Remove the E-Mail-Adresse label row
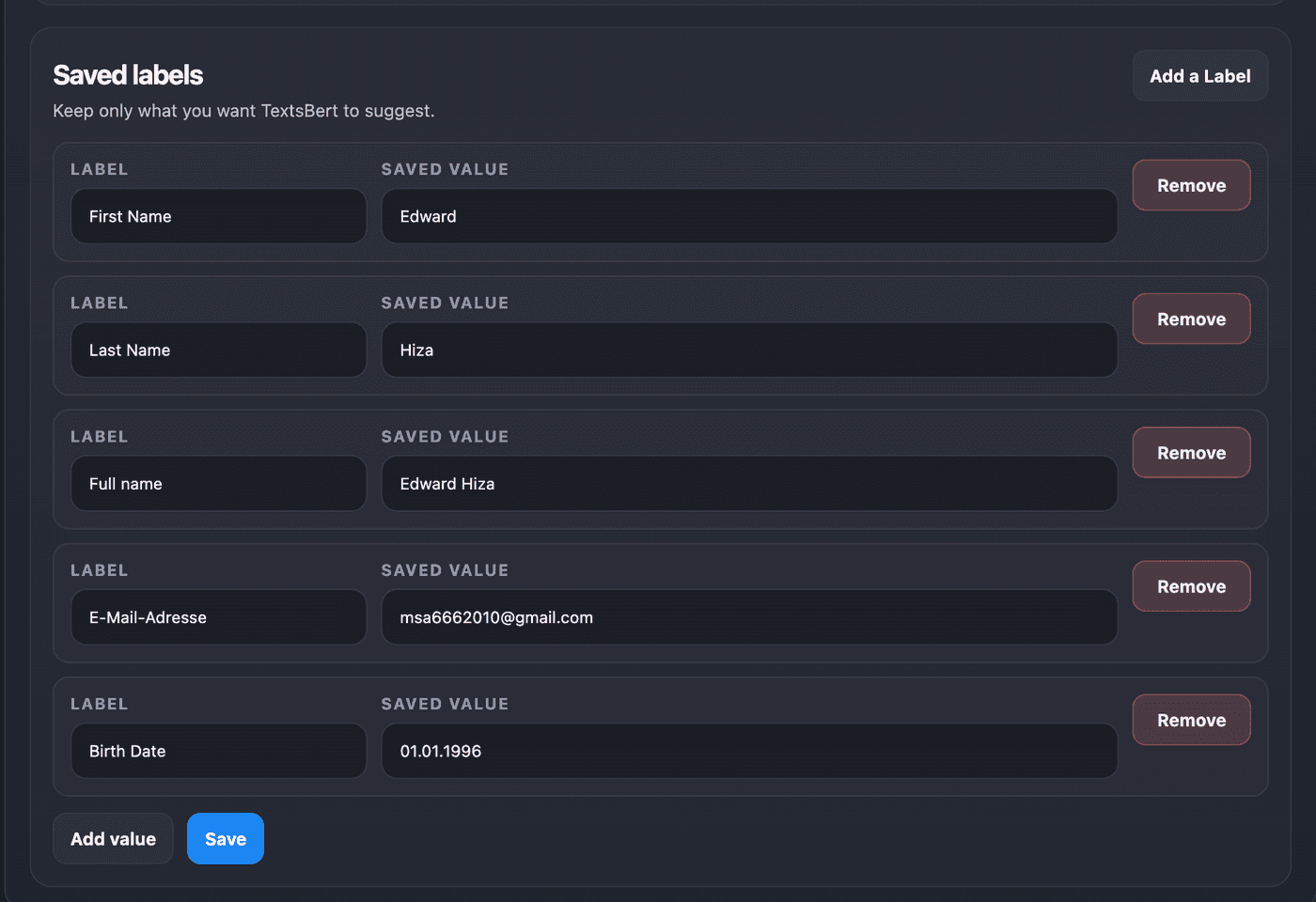Image resolution: width=1316 pixels, height=902 pixels. click(x=1191, y=586)
